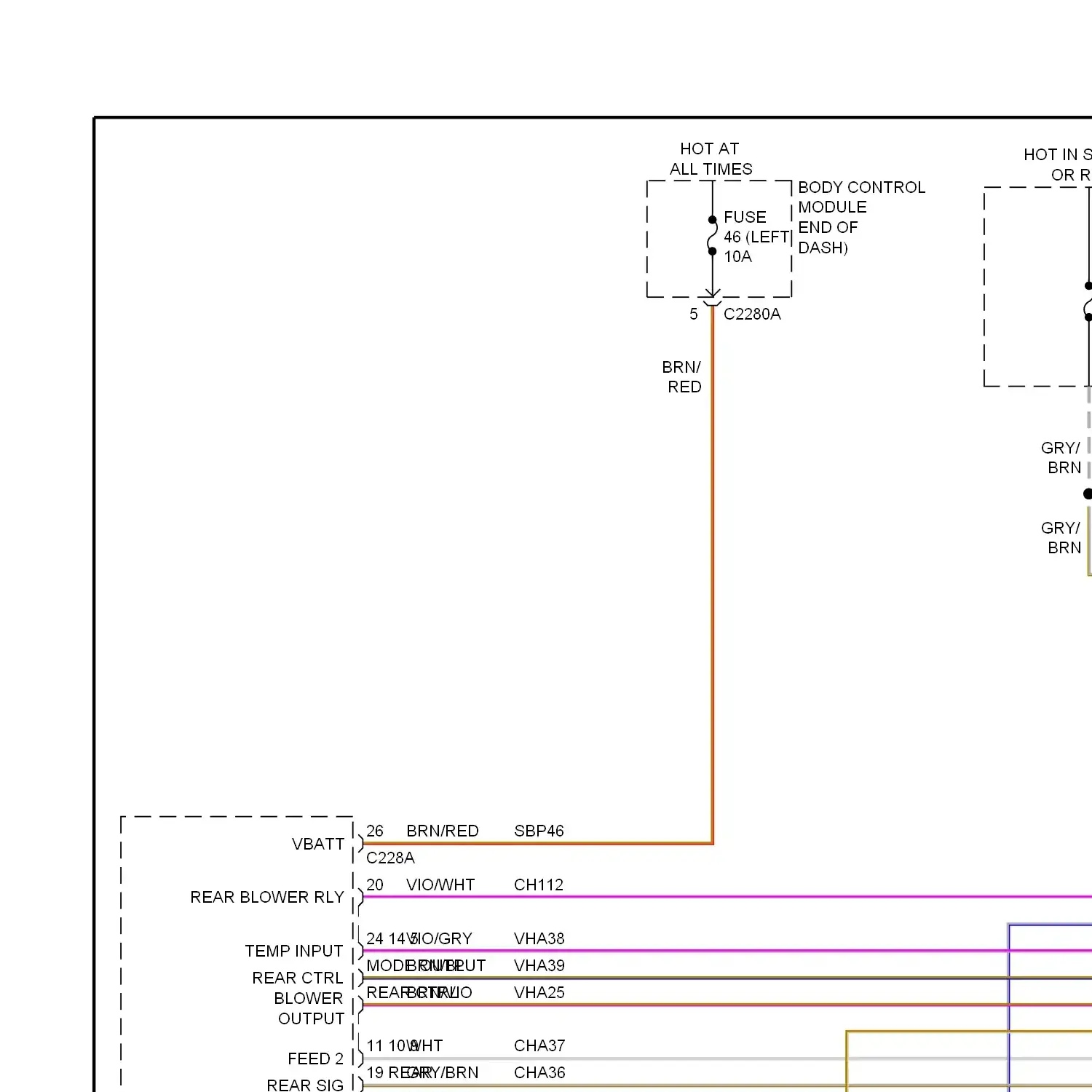Click the upper GRY/ BRN label near dashed wire
This screenshot has width=1092, height=1092.
(1062, 457)
